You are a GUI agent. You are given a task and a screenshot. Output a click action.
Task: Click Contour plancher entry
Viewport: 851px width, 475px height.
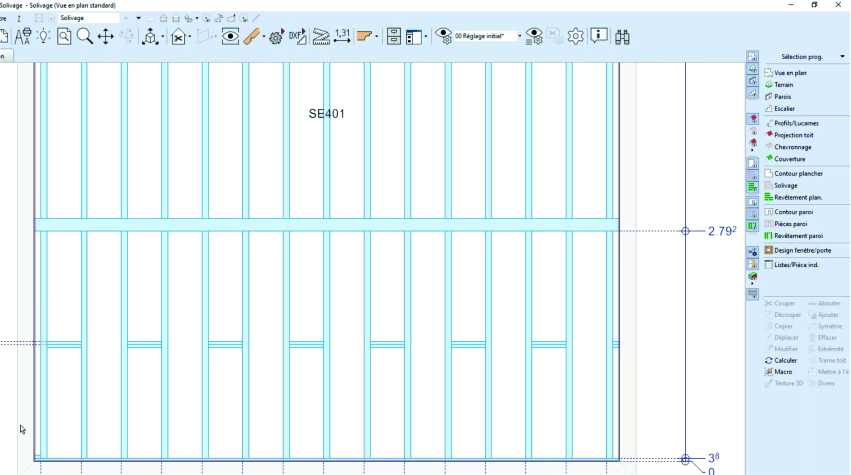798,173
